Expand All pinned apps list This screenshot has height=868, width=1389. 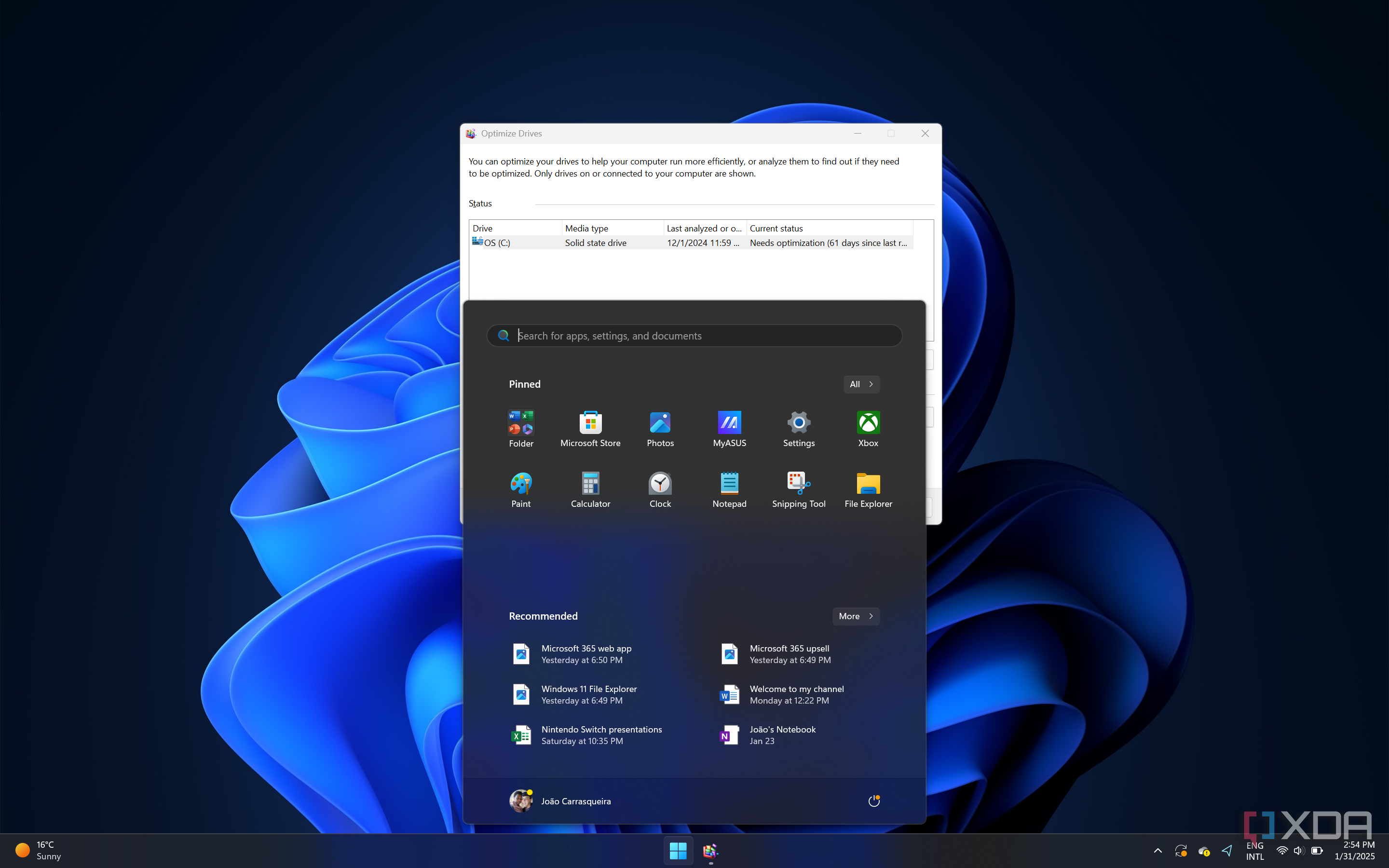[861, 384]
